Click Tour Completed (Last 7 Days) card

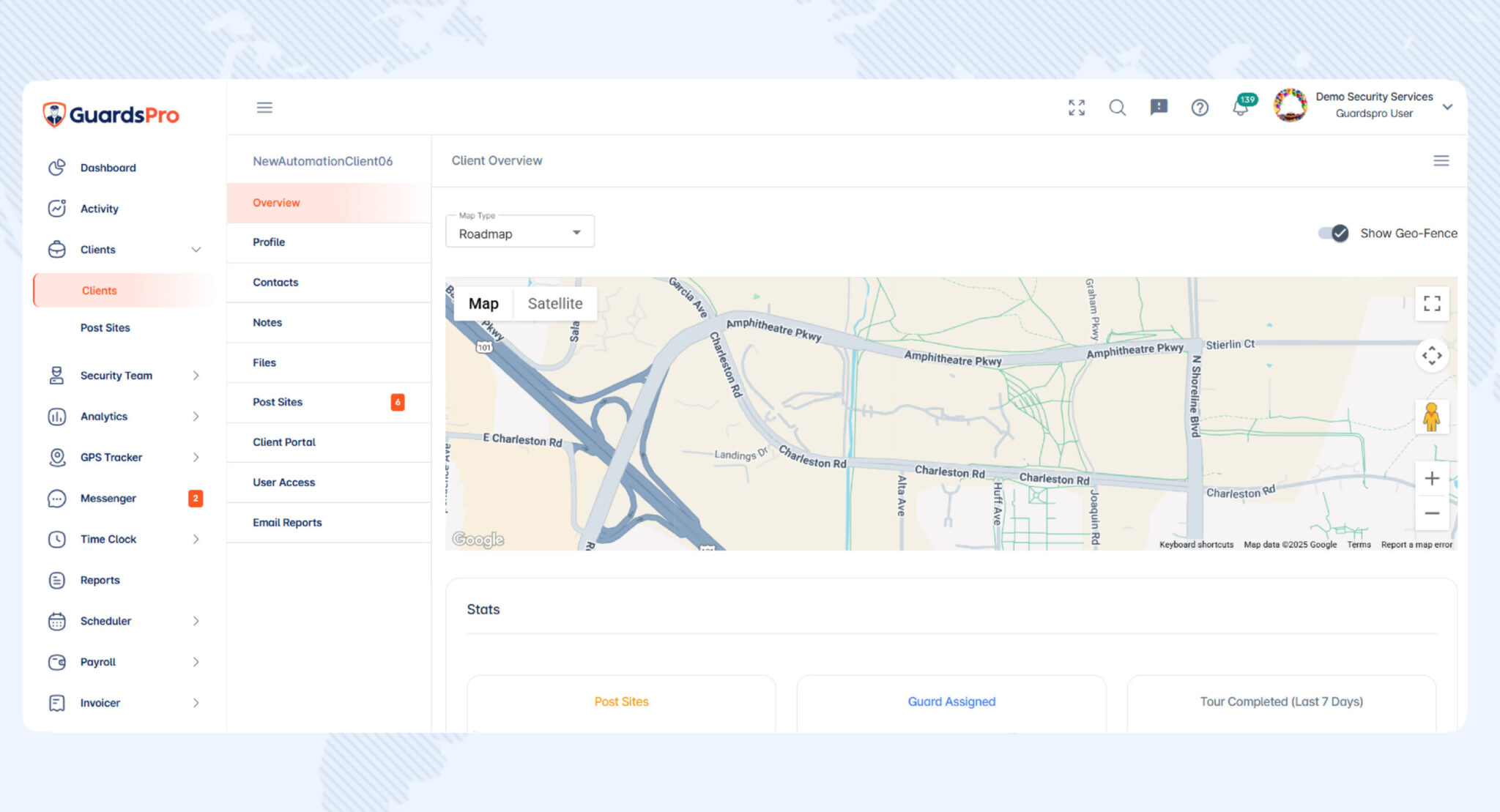click(1281, 703)
